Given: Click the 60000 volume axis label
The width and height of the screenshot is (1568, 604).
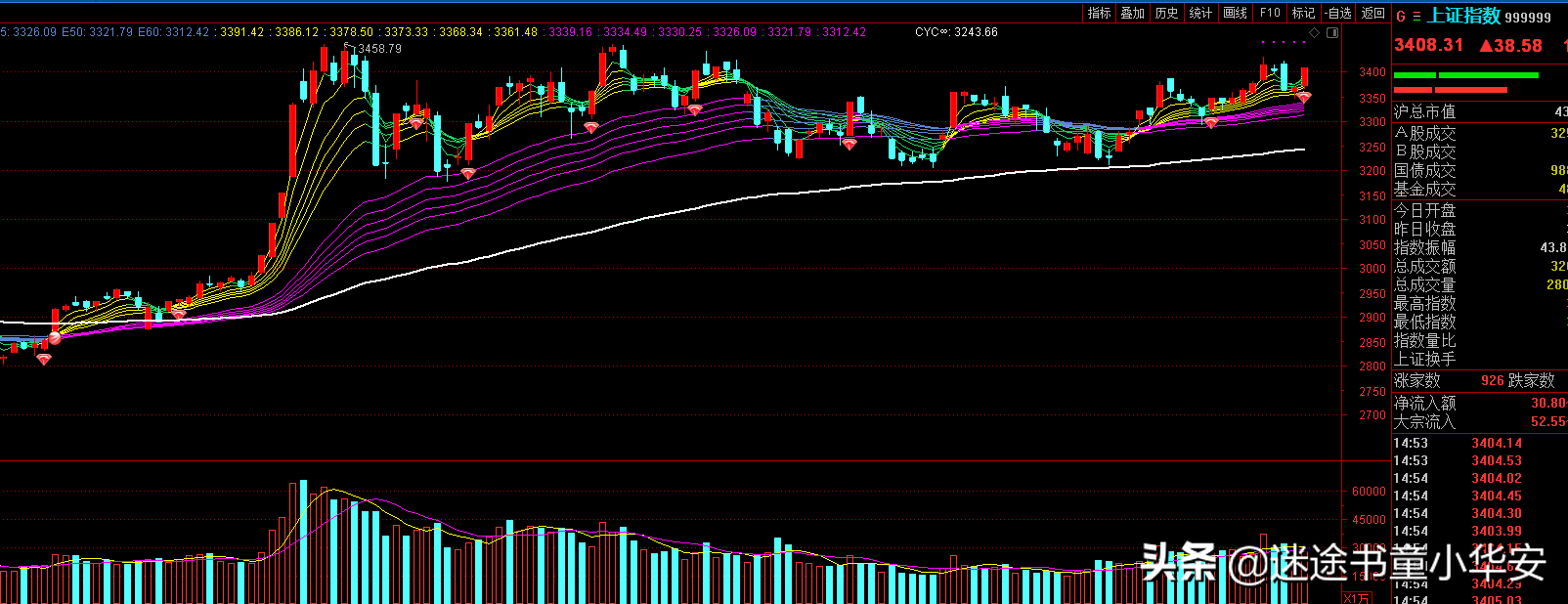Looking at the screenshot, I should tap(1369, 492).
